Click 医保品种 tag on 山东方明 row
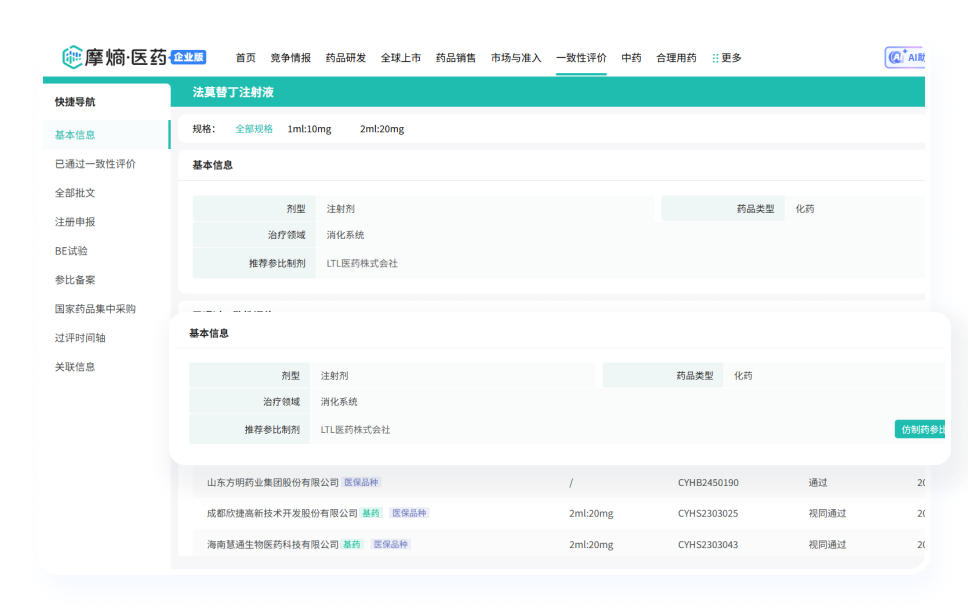 click(x=361, y=482)
